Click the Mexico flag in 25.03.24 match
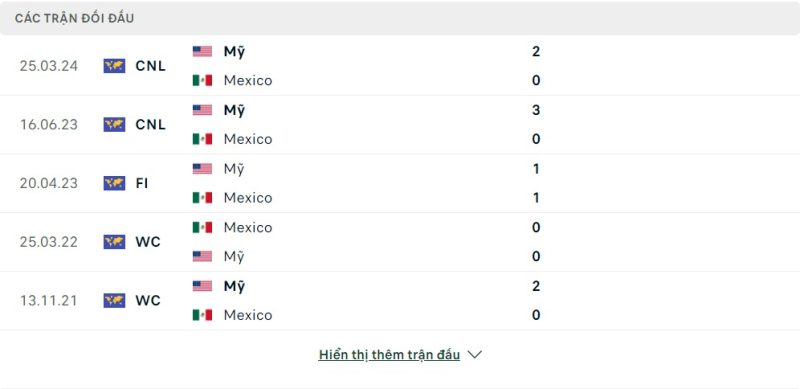This screenshot has width=800, height=389. click(202, 81)
